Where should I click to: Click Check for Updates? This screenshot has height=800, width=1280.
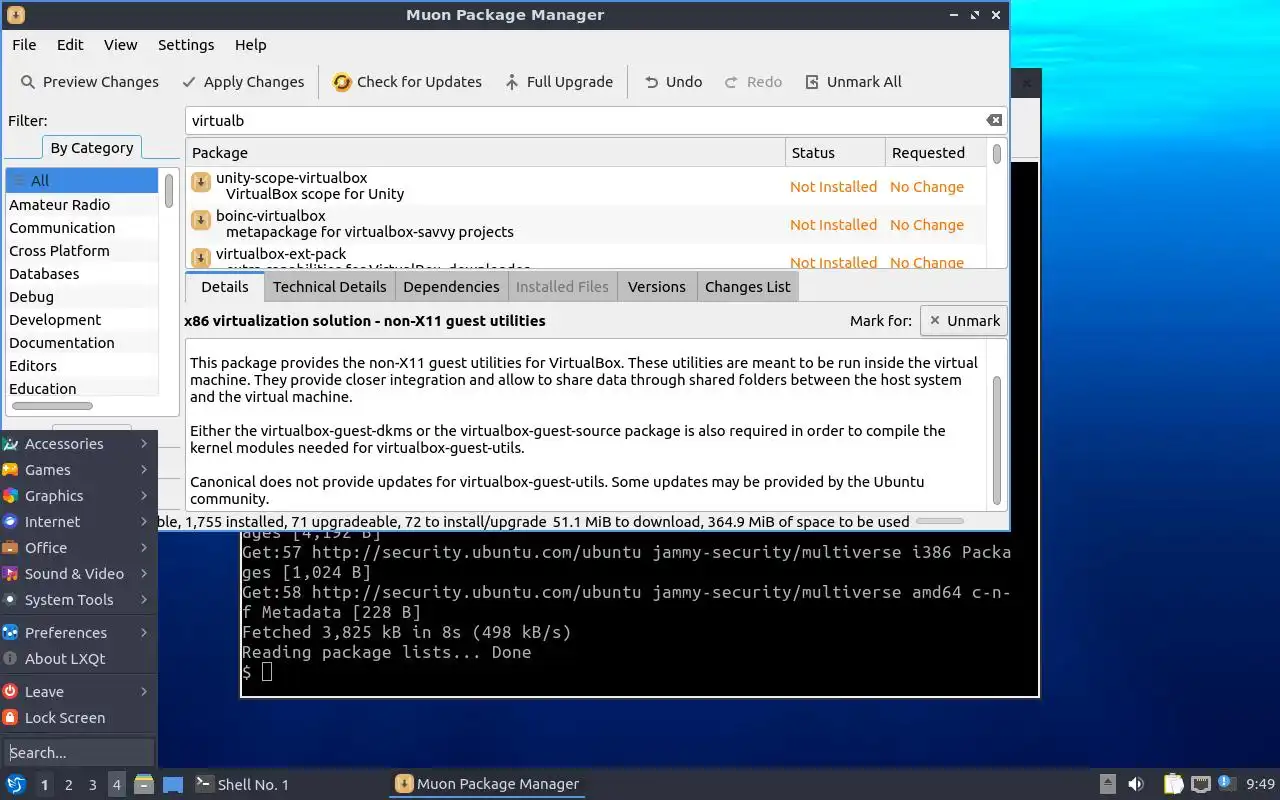407,82
